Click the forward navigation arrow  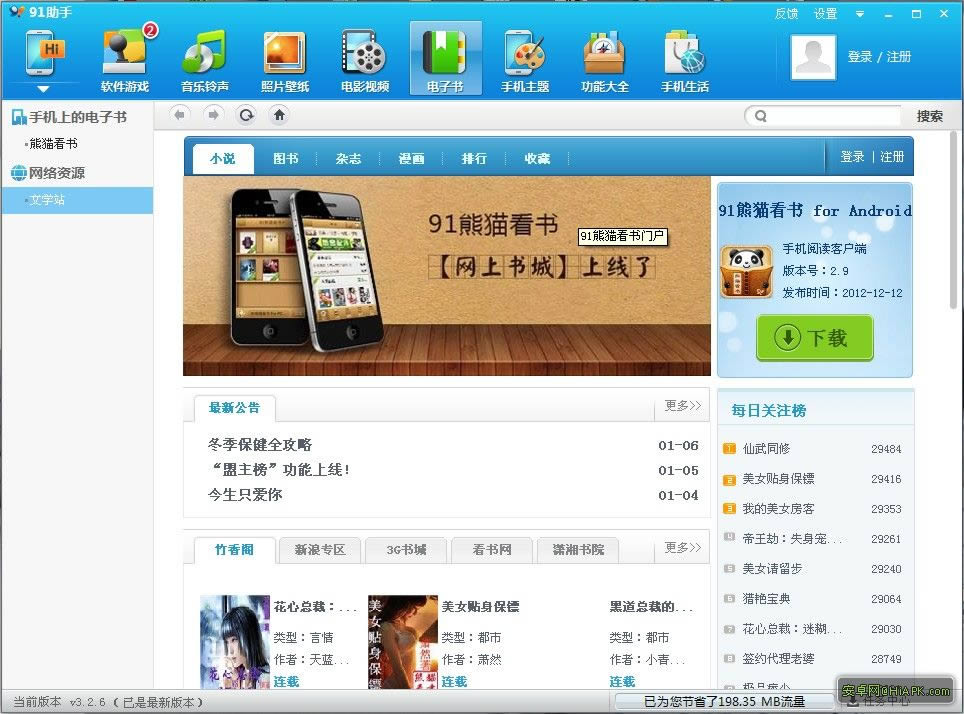click(213, 115)
